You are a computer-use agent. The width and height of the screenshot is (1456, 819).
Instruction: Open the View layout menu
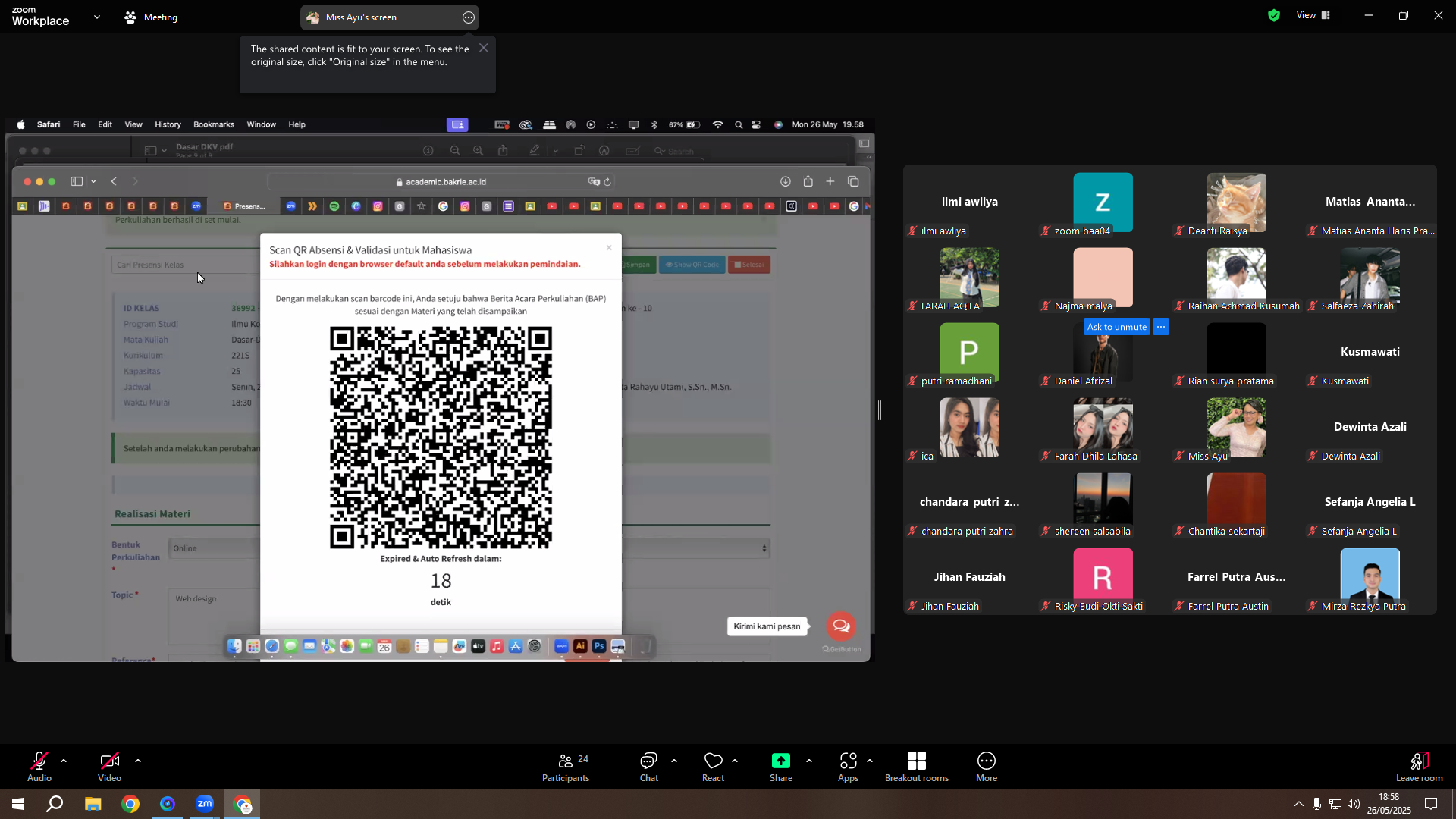tap(1313, 15)
